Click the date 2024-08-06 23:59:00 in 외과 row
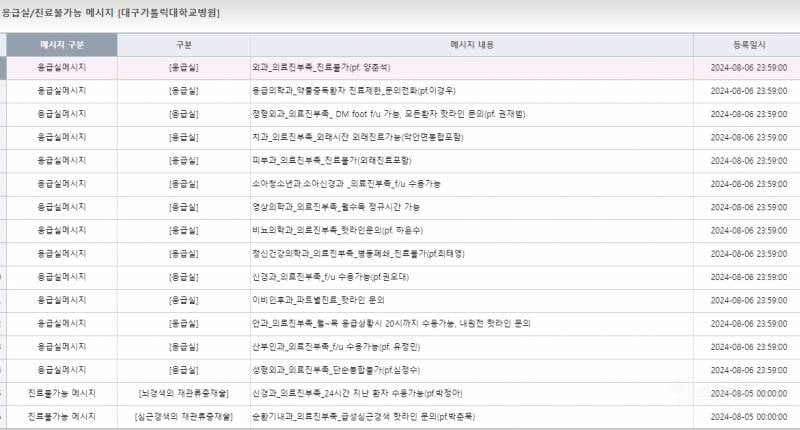This screenshot has height=430, width=800. point(748,67)
